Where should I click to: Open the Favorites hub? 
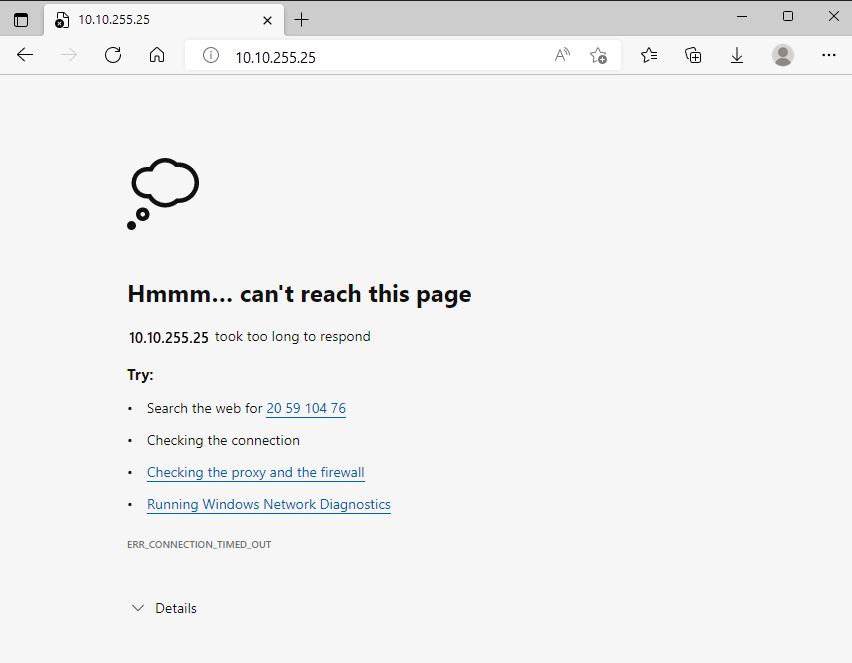click(649, 55)
